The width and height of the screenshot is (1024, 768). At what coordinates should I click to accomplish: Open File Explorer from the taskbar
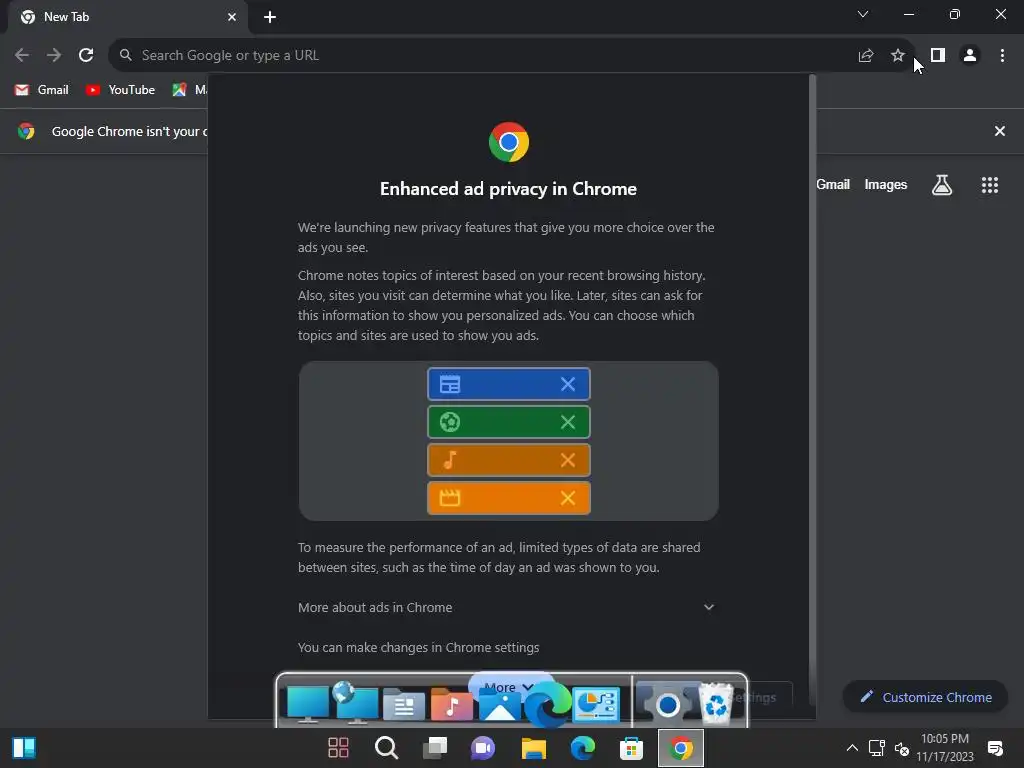(x=533, y=748)
